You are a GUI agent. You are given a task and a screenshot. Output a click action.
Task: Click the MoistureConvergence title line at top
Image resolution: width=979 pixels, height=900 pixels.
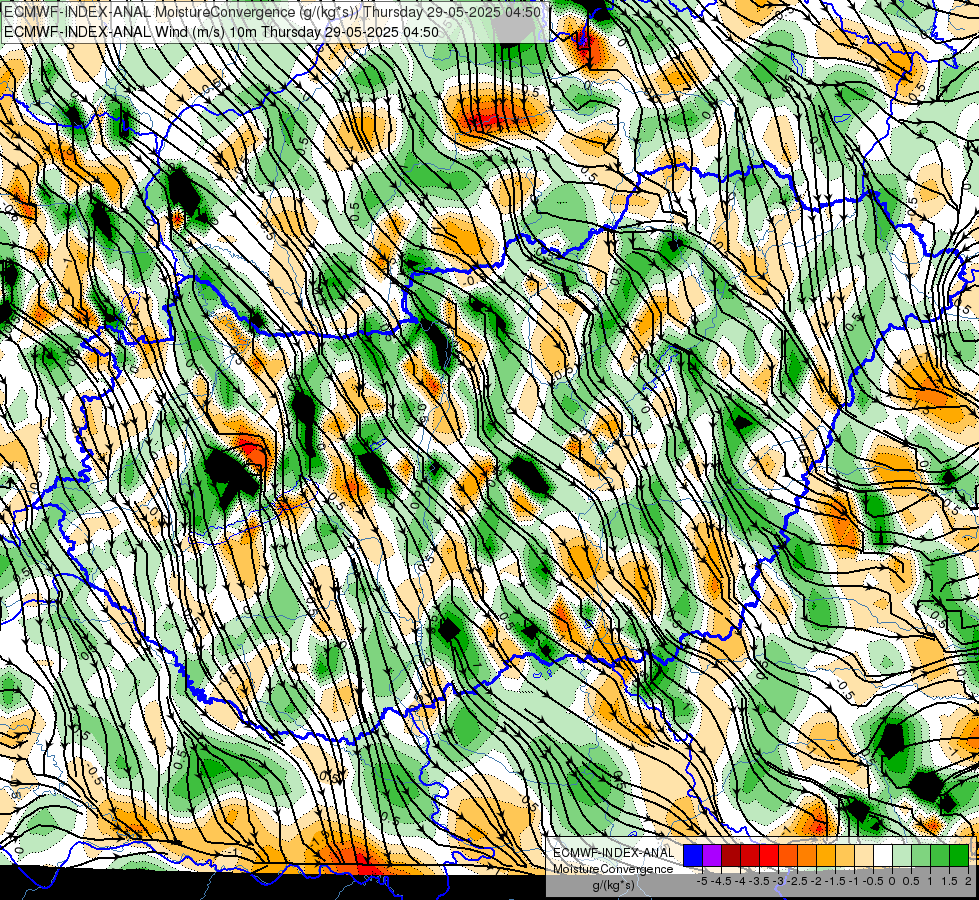coord(272,12)
